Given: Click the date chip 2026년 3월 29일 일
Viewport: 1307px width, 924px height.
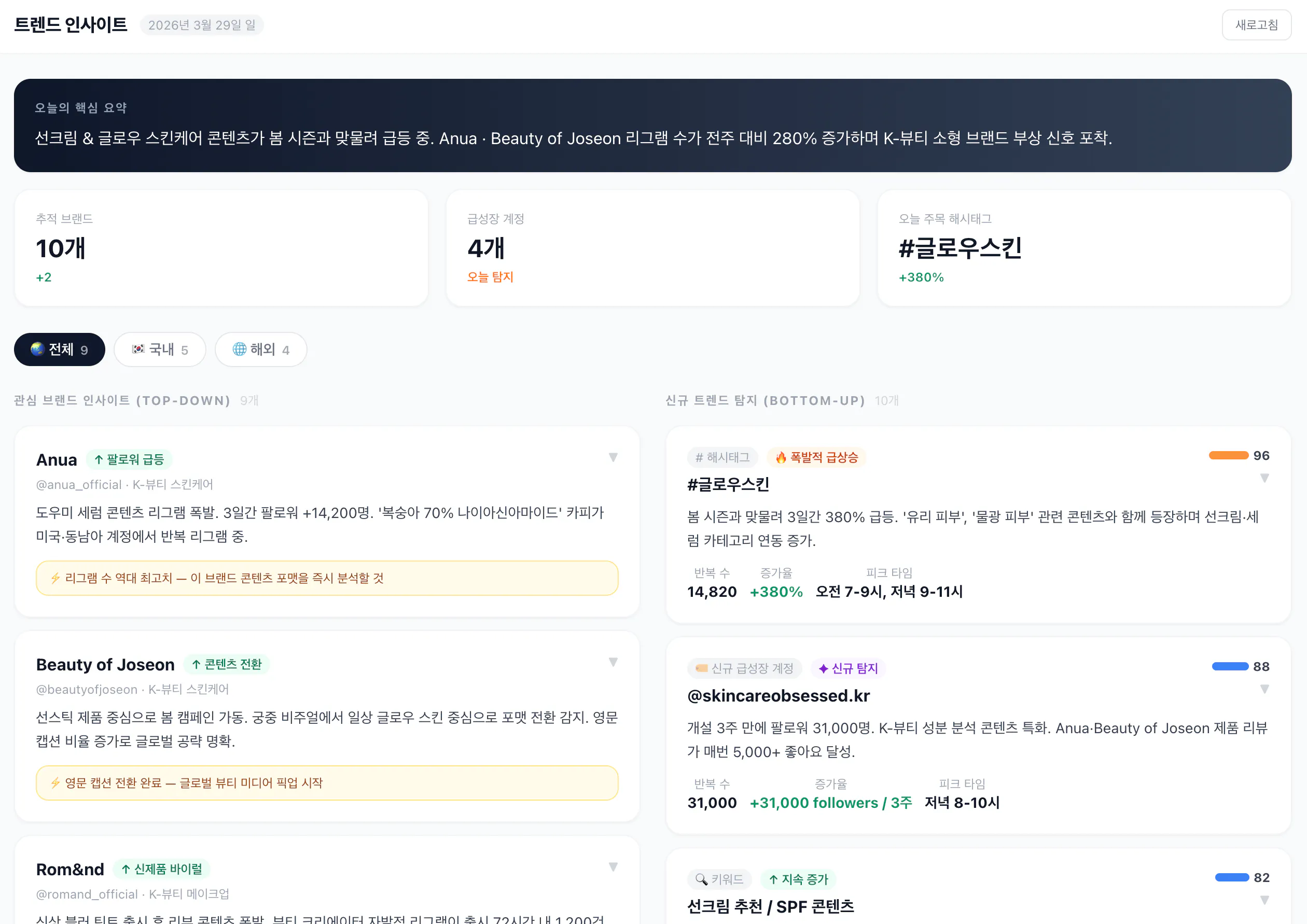Looking at the screenshot, I should pos(202,25).
